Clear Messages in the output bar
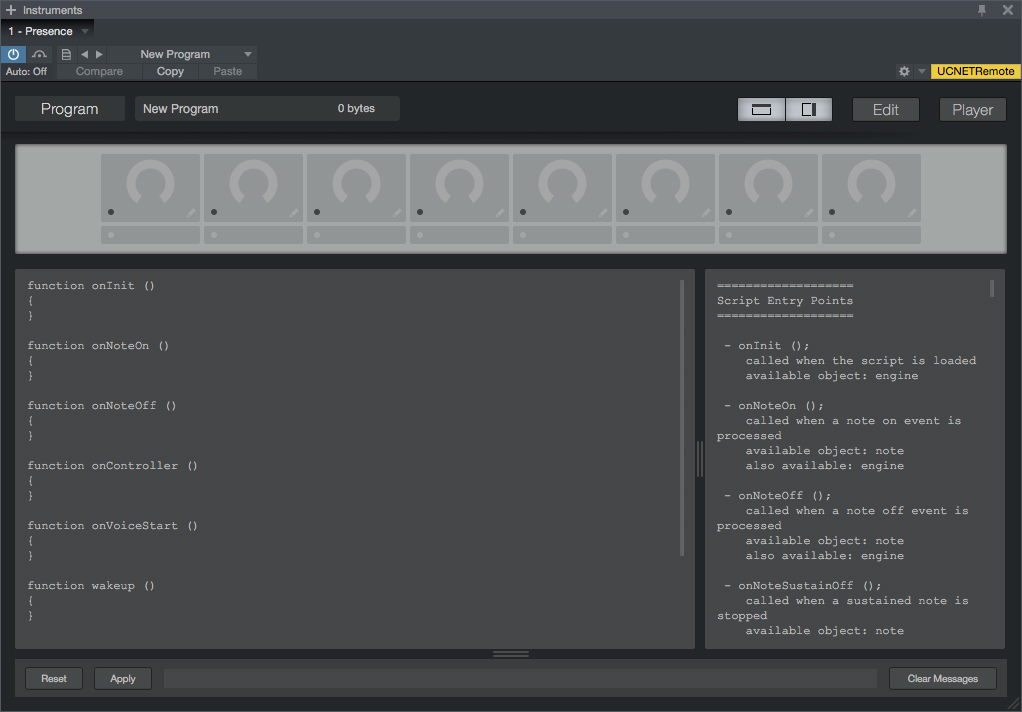This screenshot has width=1022, height=712. point(941,678)
